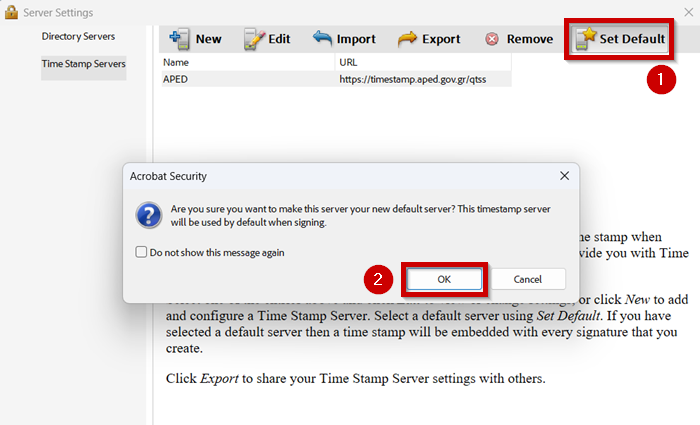Close the Server Settings window

688,12
